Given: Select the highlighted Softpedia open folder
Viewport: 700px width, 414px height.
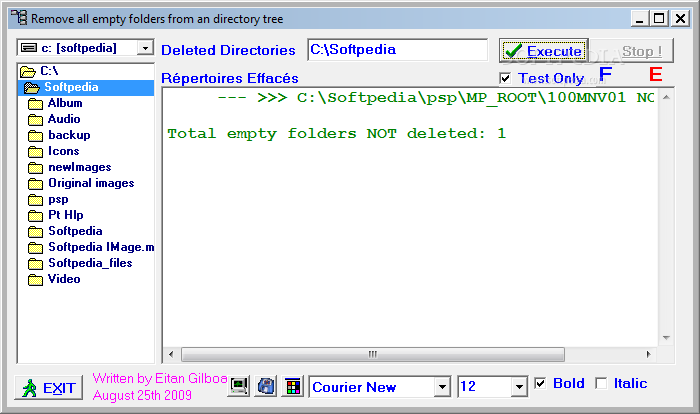Looking at the screenshot, I should click(86, 87).
